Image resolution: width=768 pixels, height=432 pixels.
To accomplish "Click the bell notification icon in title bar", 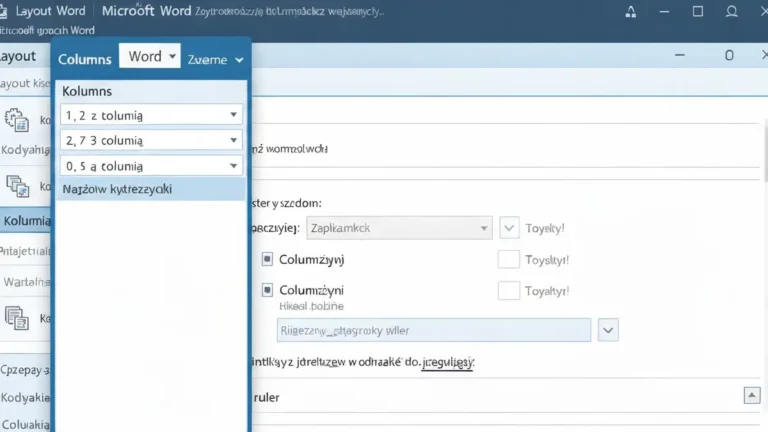I will click(631, 12).
